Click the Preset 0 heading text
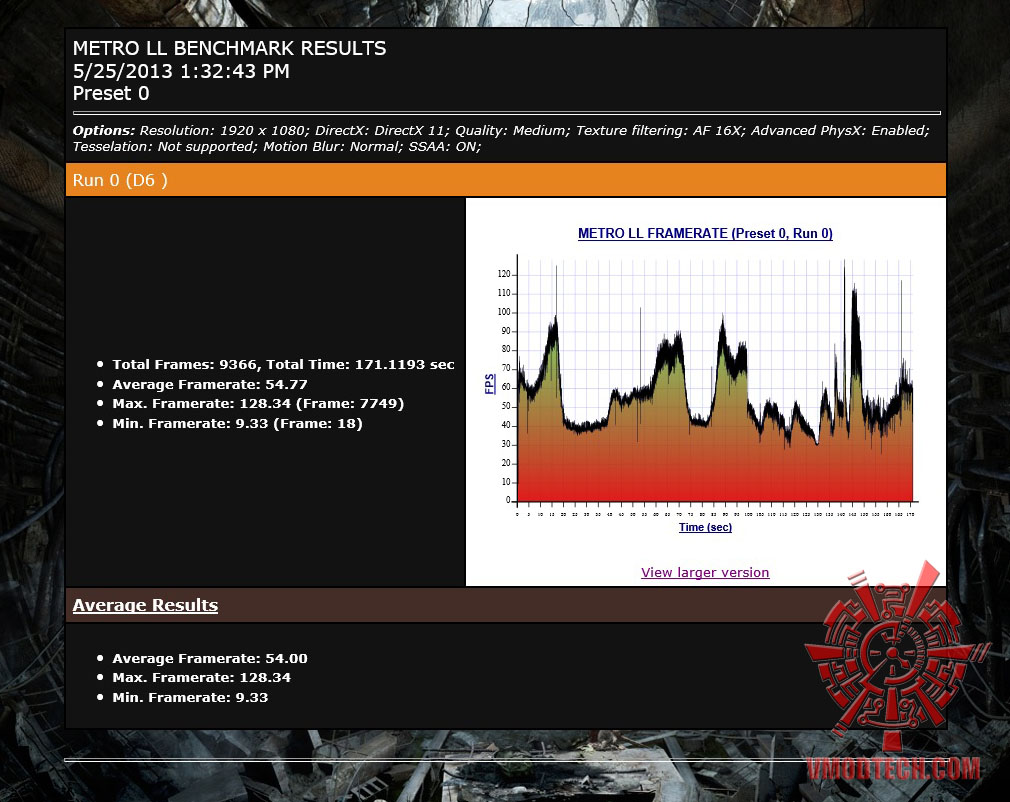The height and width of the screenshot is (802, 1010). (x=111, y=93)
